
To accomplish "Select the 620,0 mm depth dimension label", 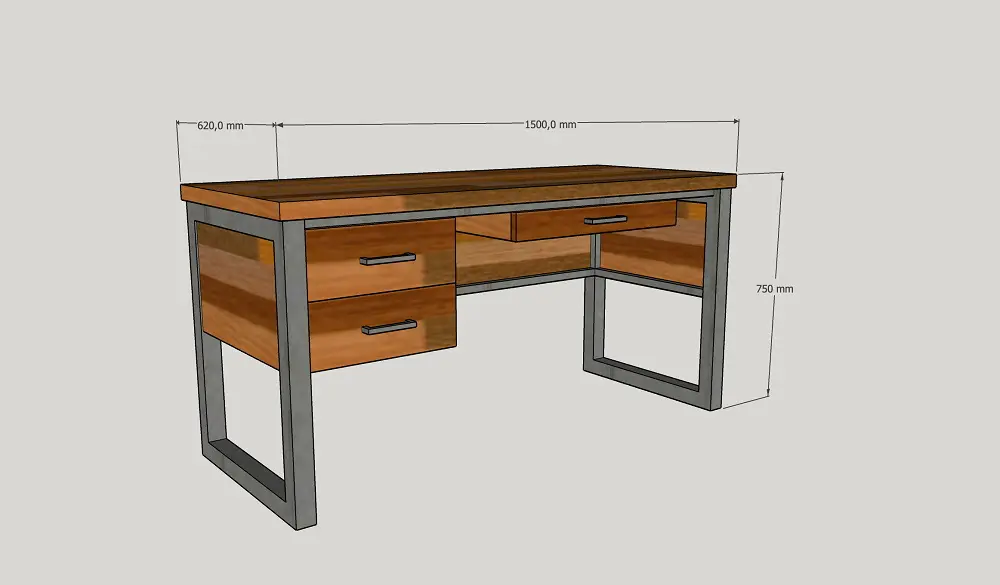I will (220, 126).
